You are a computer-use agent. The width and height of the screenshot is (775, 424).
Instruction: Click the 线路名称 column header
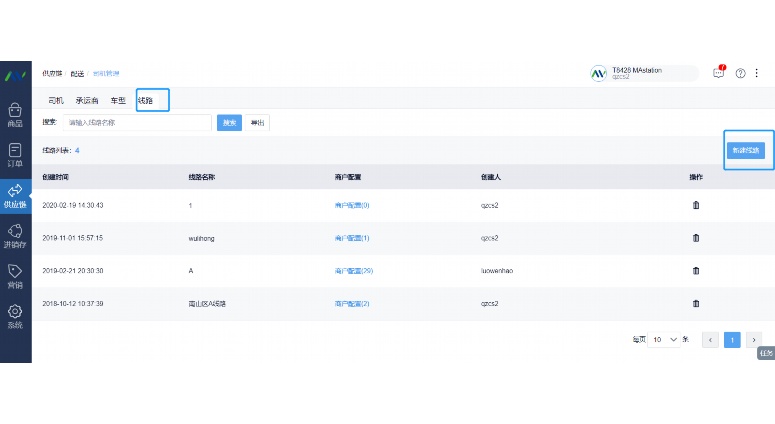[202, 177]
